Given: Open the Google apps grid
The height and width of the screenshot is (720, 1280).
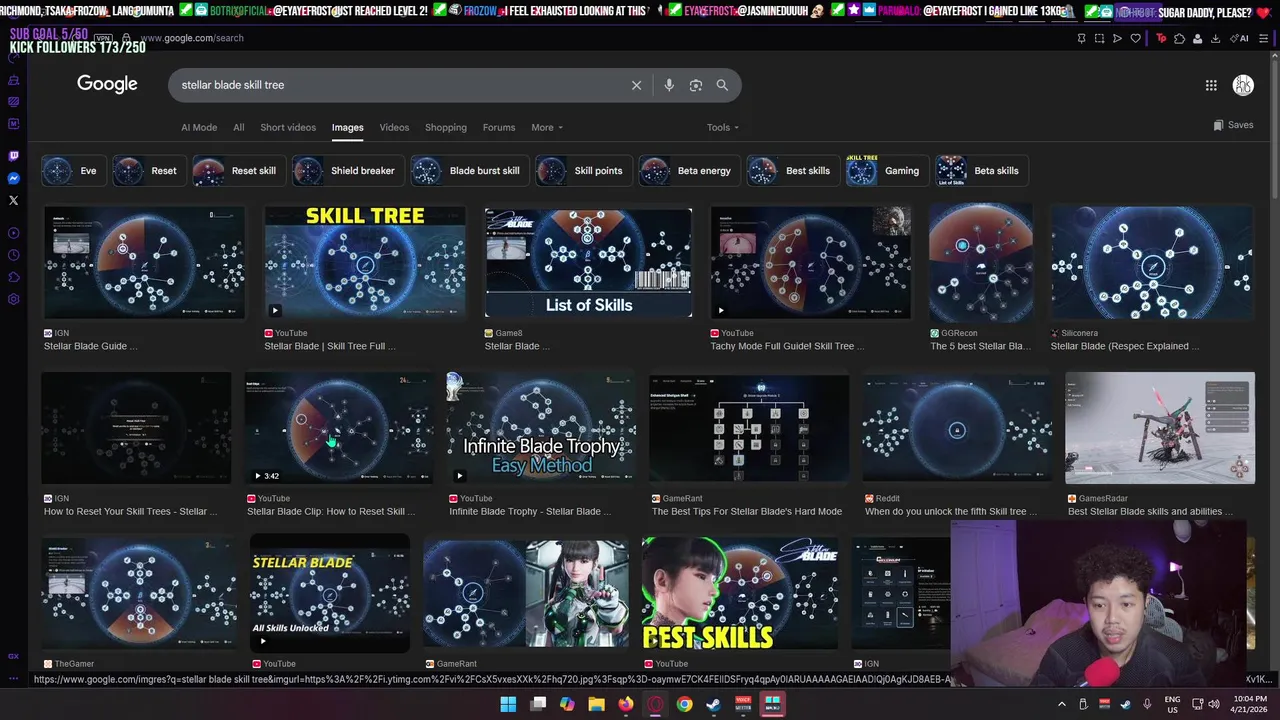Looking at the screenshot, I should point(1211,85).
